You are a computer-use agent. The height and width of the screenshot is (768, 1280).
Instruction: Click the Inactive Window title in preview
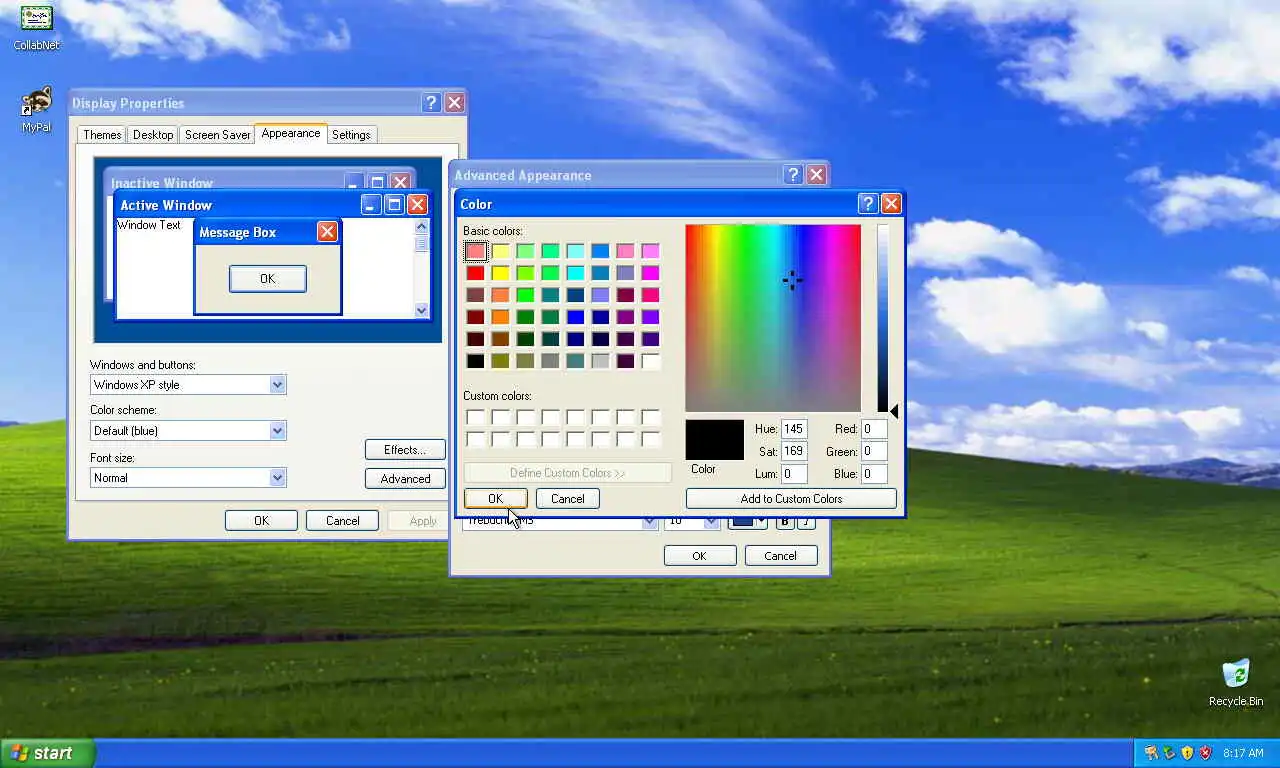point(162,184)
